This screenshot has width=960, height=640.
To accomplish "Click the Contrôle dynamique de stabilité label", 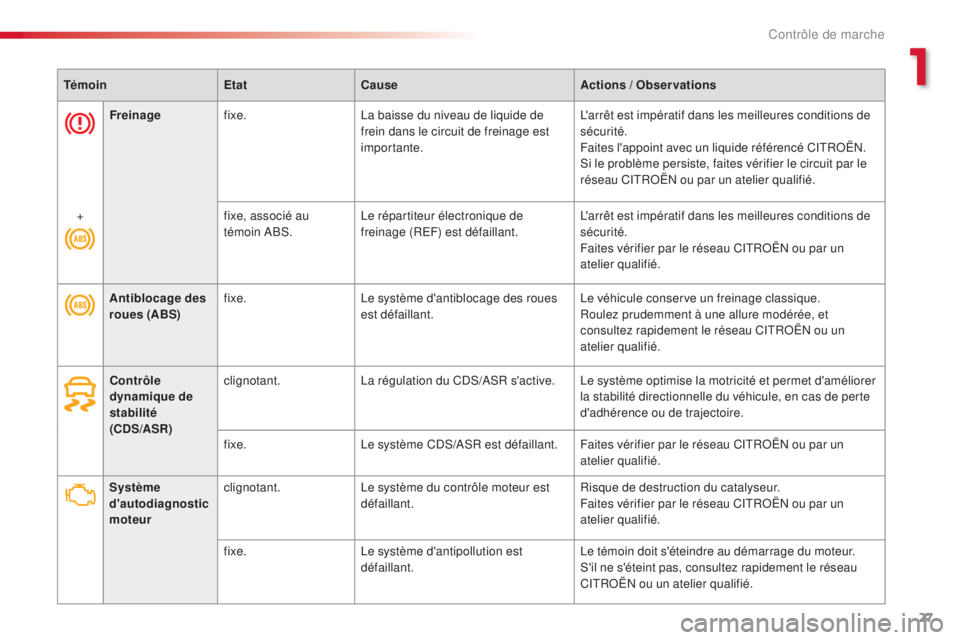I will (x=151, y=404).
